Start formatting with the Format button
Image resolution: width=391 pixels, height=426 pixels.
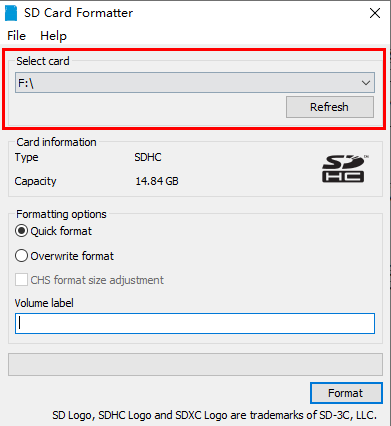click(x=346, y=393)
